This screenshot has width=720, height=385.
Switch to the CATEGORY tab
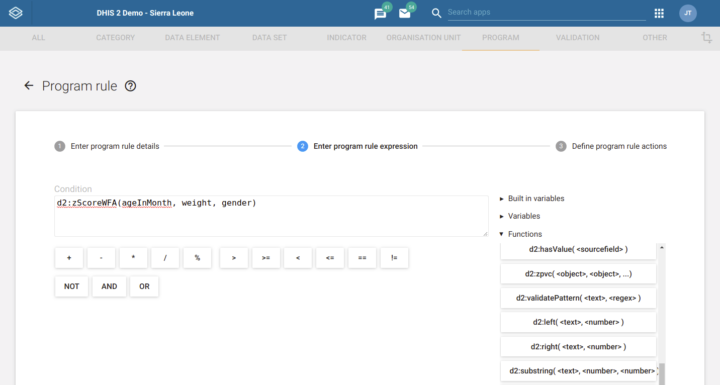(115, 38)
